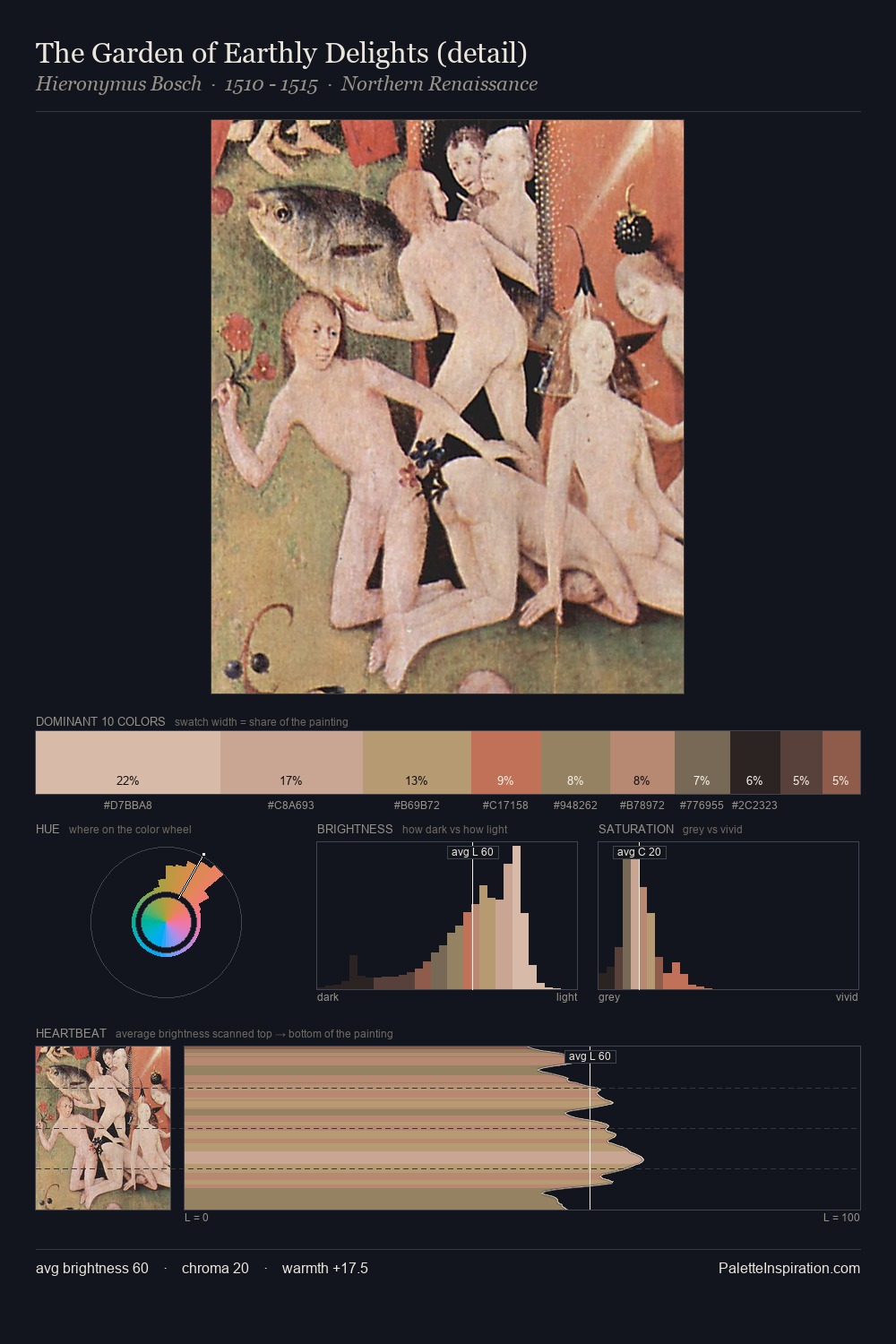The width and height of the screenshot is (896, 1344).
Task: Pick the final reddish-brown 5% swatch
Action: point(840,762)
